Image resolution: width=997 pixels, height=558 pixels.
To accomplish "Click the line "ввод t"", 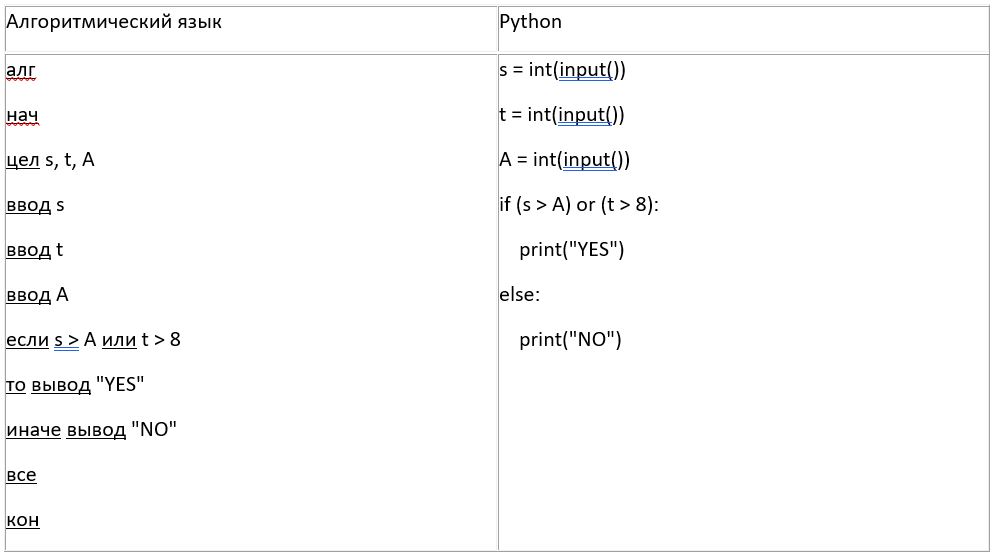I will click(x=34, y=250).
